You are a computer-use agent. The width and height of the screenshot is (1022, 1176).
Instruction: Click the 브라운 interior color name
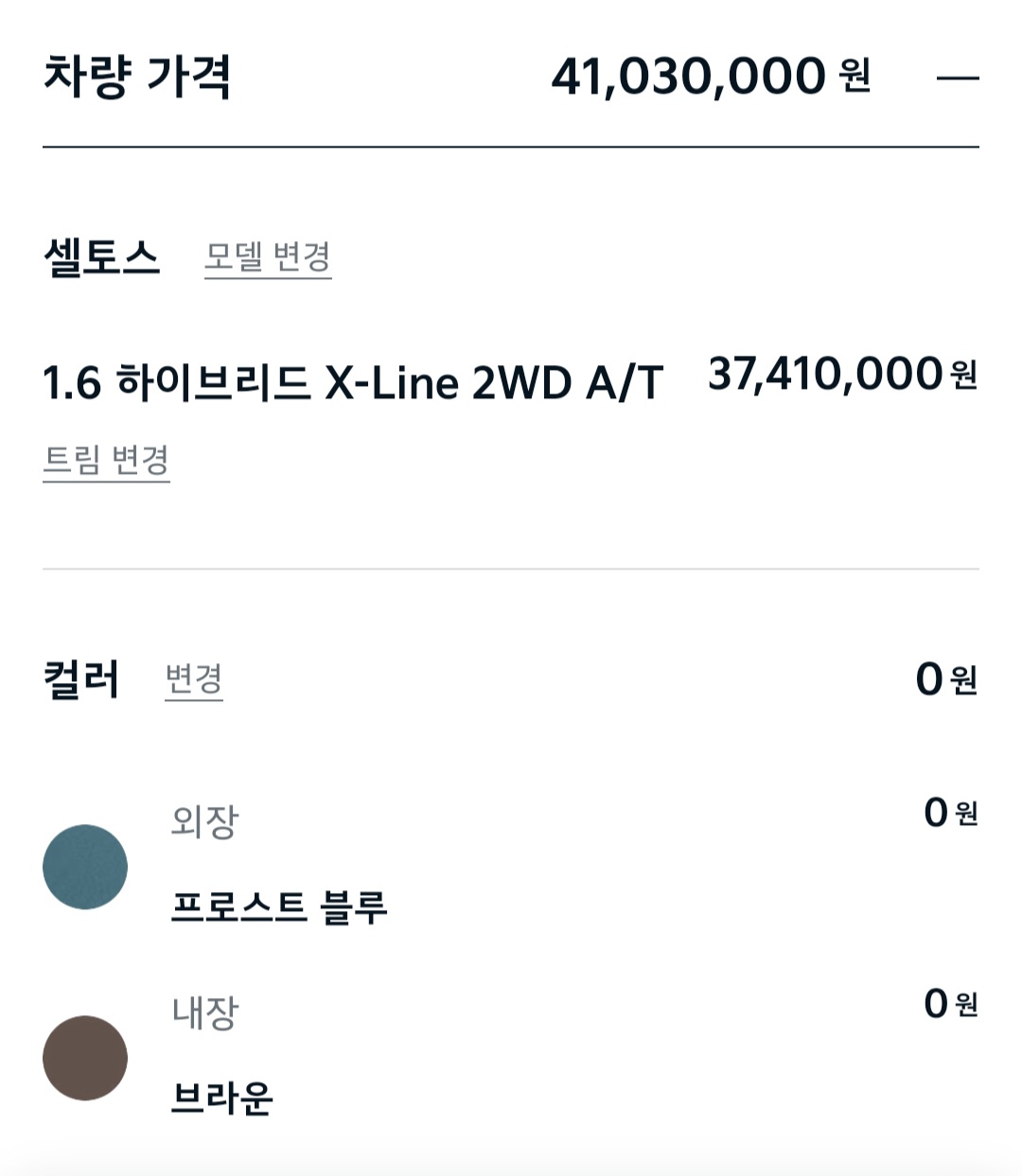222,1098
